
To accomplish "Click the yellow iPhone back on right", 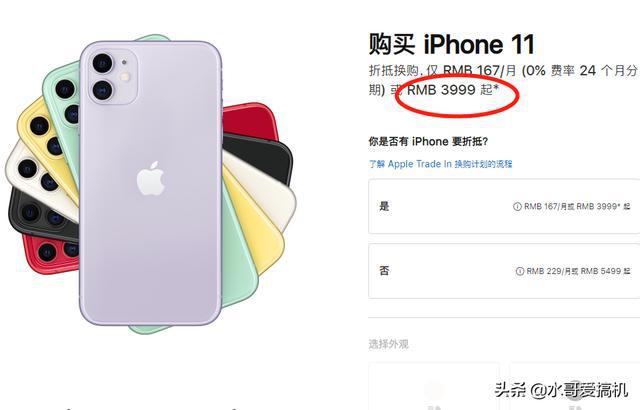I will [x=251, y=228].
